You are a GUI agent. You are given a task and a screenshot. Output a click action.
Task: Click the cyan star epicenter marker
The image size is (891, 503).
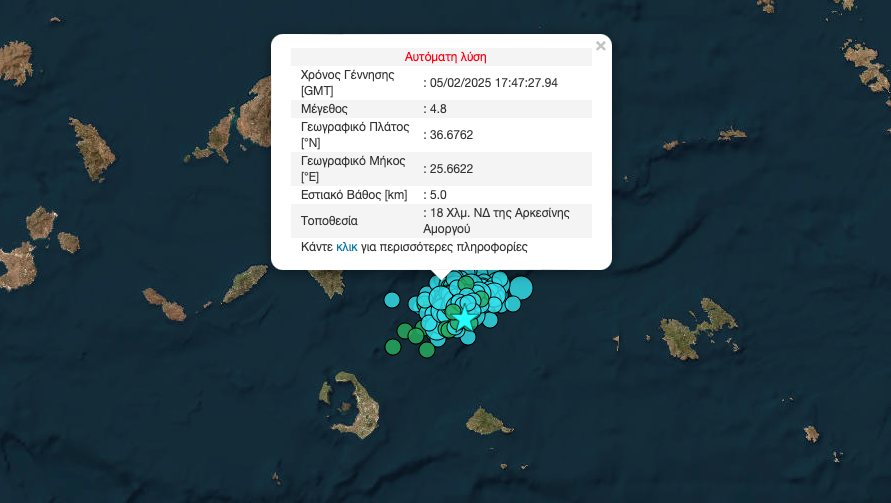pyautogui.click(x=465, y=318)
